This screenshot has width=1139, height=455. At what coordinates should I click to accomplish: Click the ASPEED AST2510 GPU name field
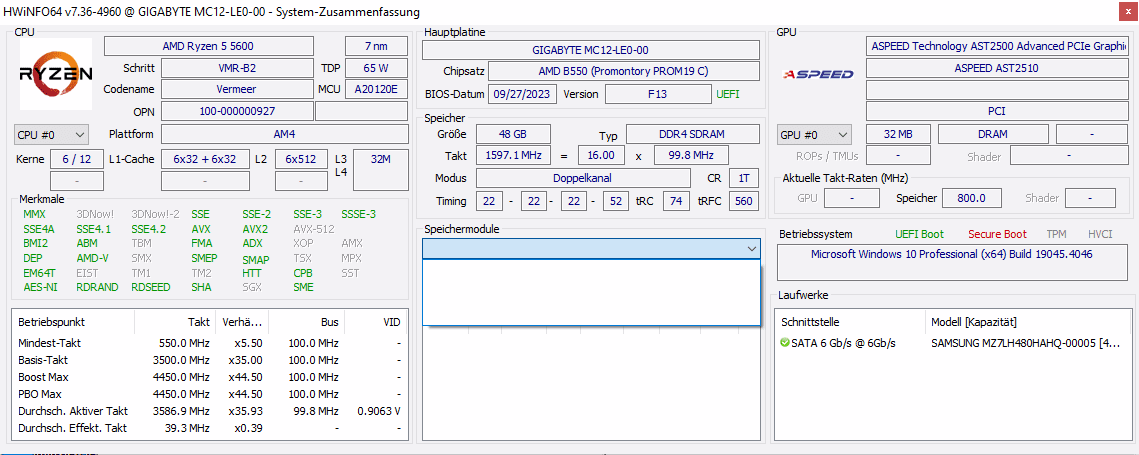point(996,68)
